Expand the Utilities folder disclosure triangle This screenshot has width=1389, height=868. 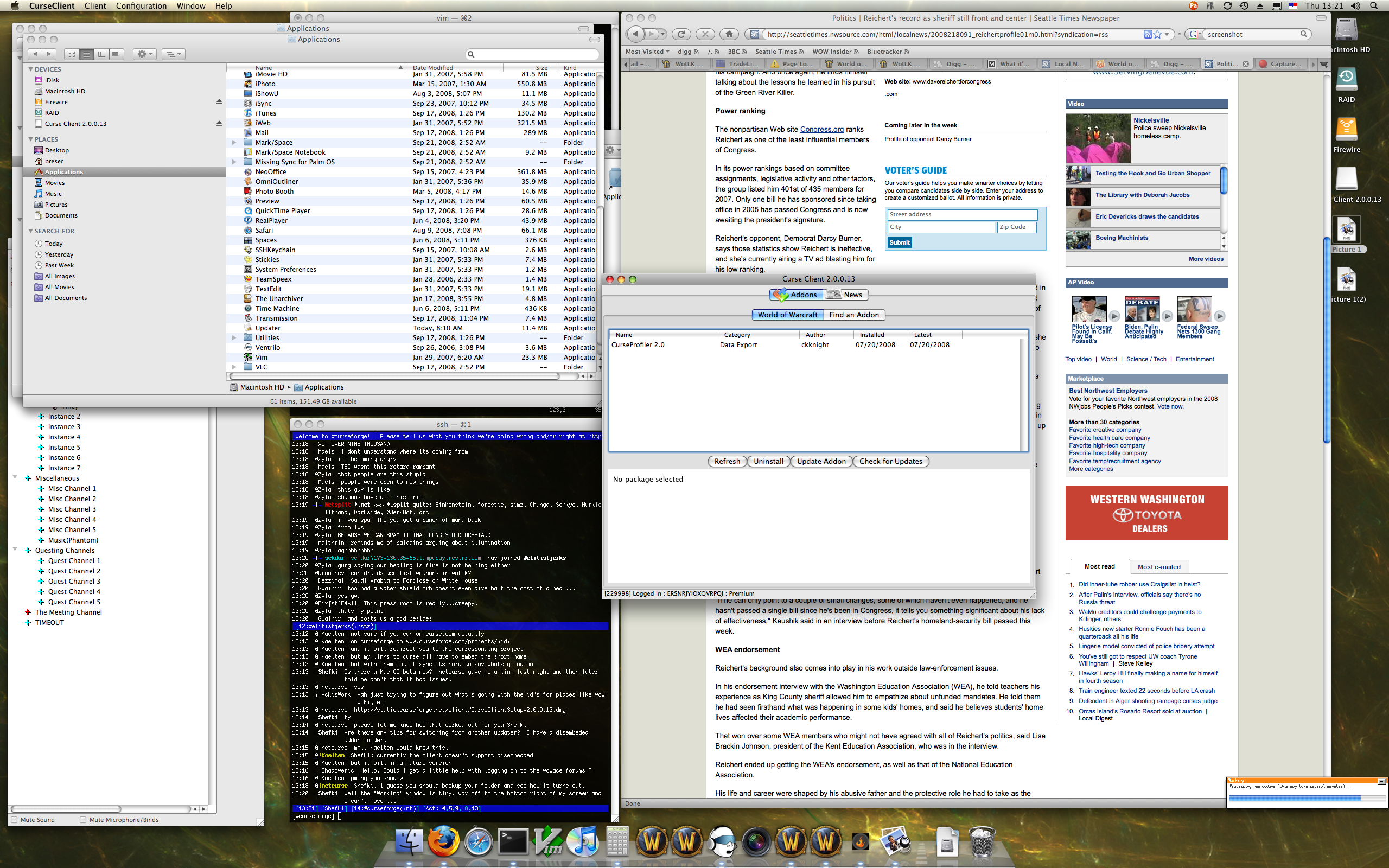tap(234, 338)
